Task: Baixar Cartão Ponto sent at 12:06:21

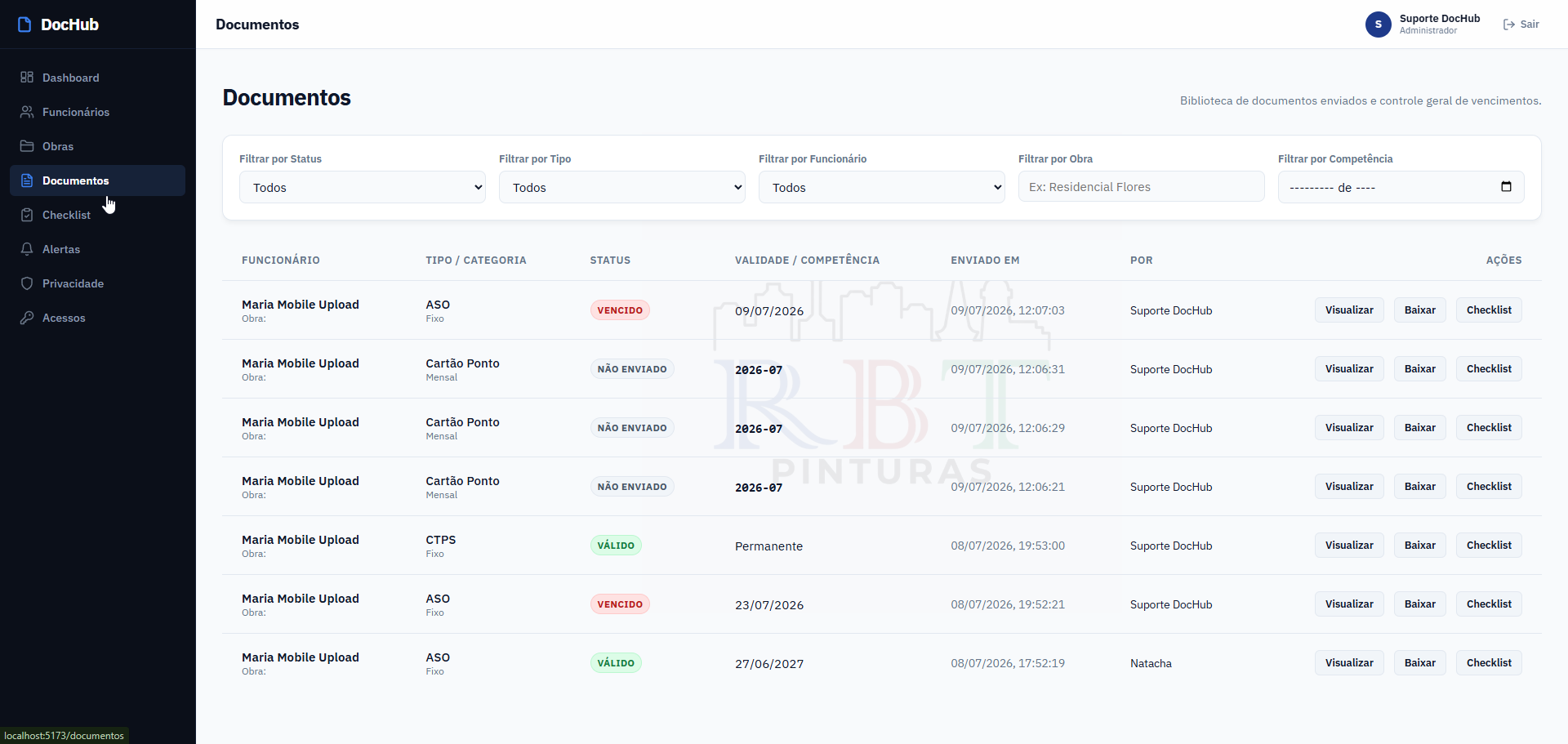Action: click(1420, 487)
